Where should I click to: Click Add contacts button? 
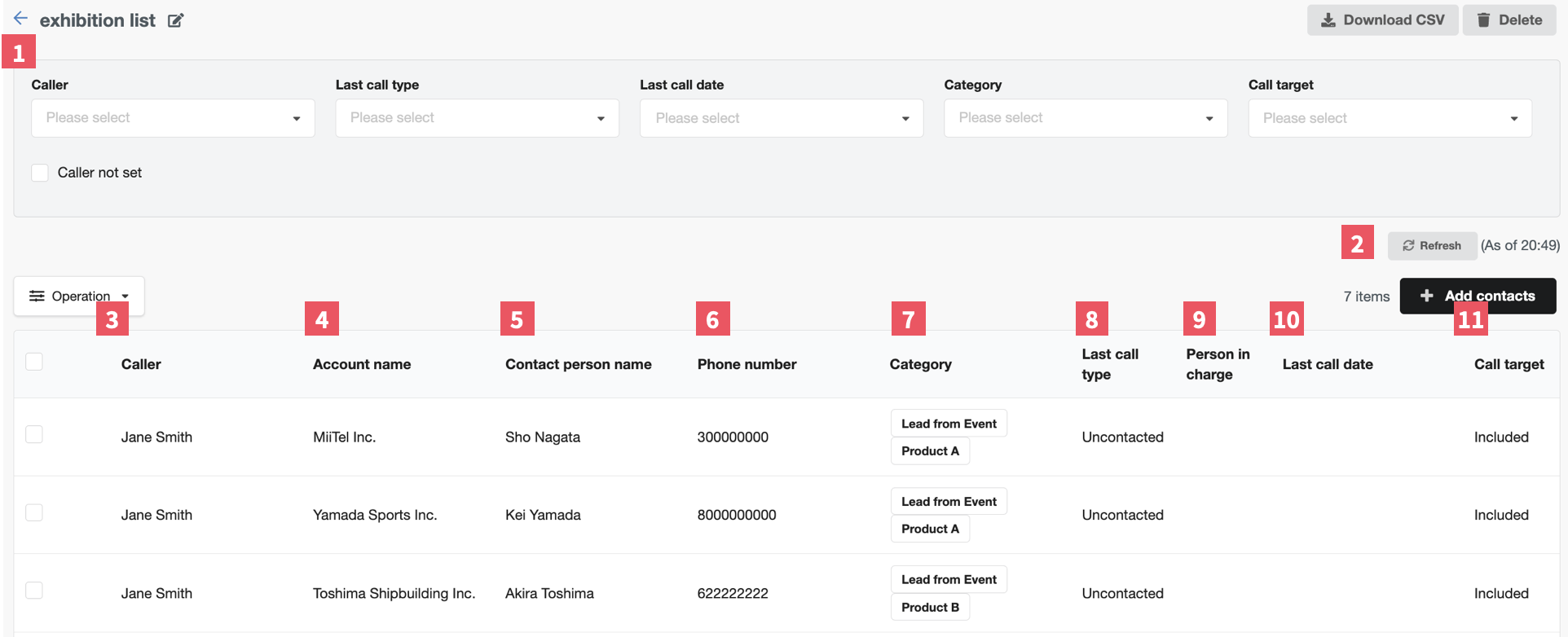tap(1478, 296)
